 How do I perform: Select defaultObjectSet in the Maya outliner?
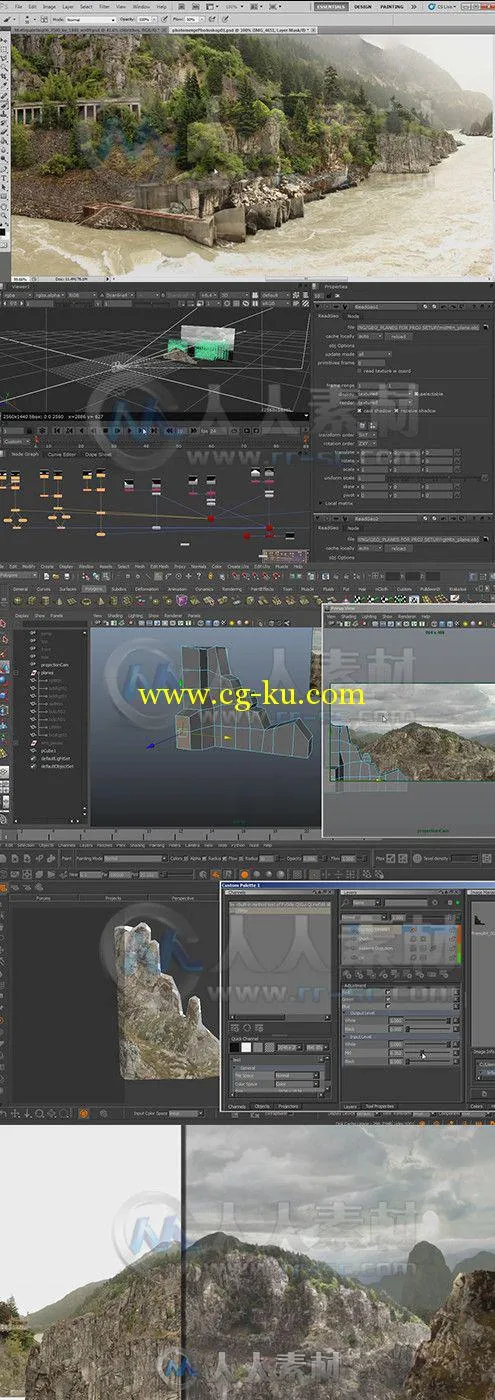[57, 766]
